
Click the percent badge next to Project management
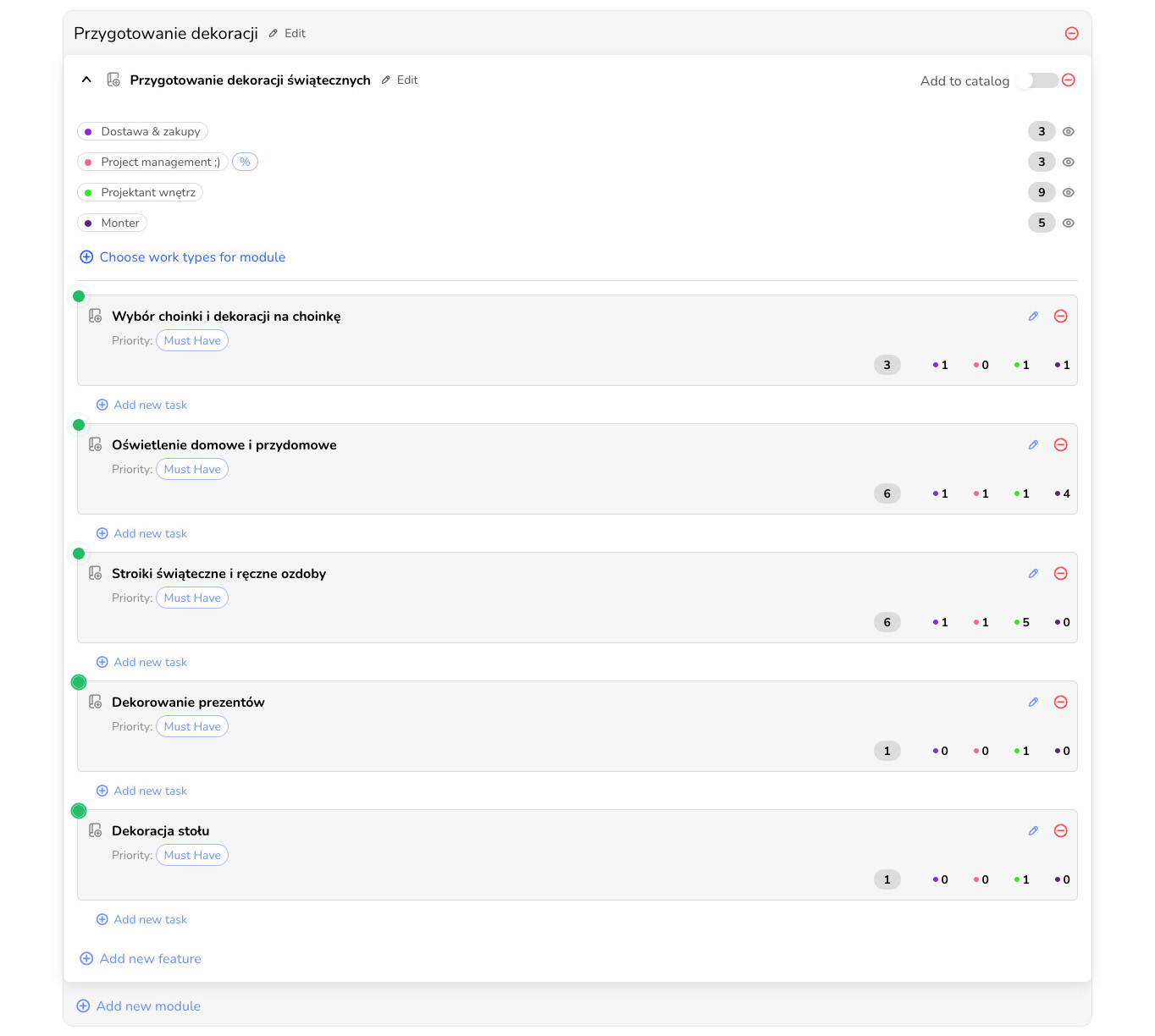pos(245,163)
